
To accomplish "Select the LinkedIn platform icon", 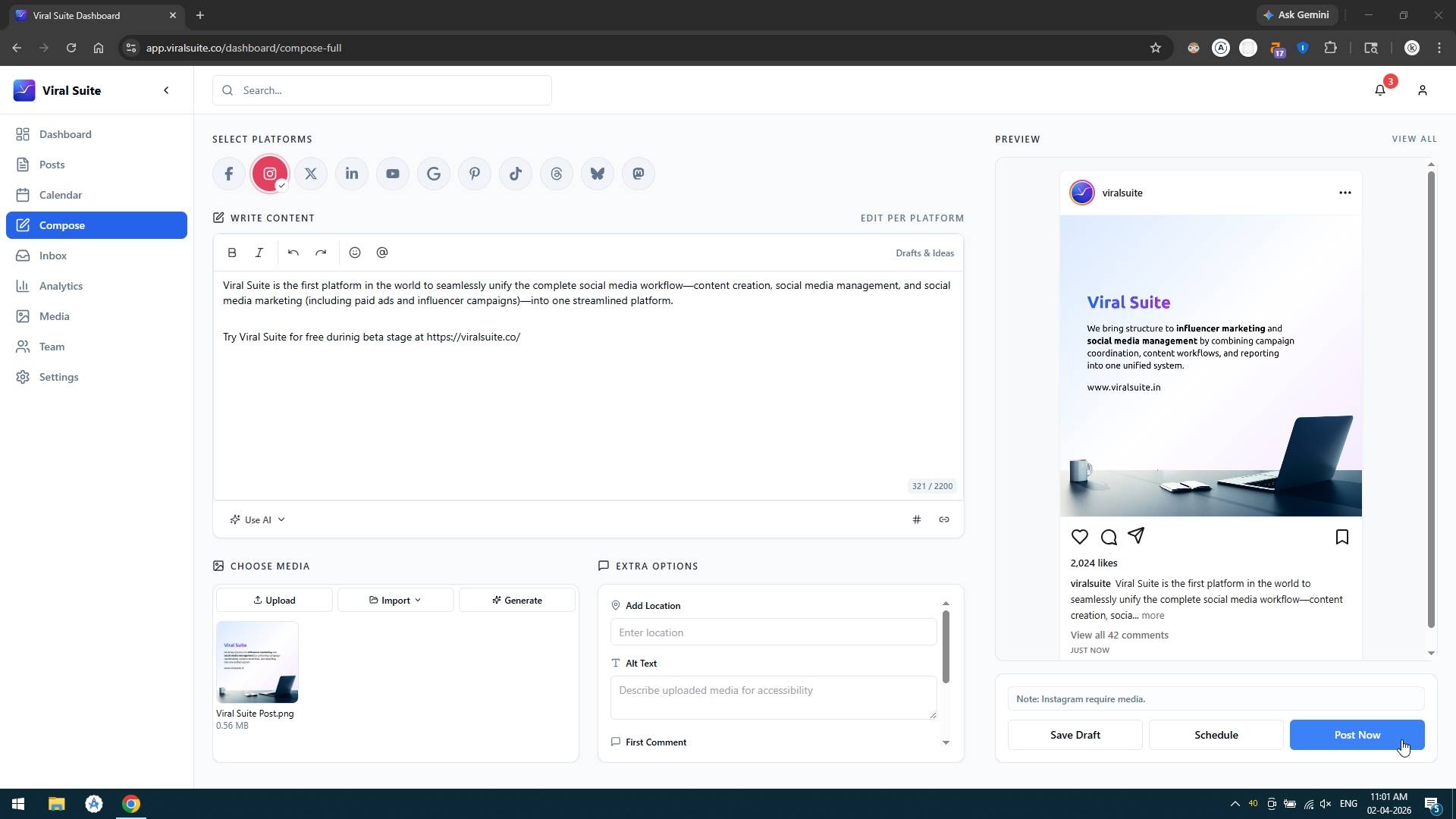I will 352,174.
